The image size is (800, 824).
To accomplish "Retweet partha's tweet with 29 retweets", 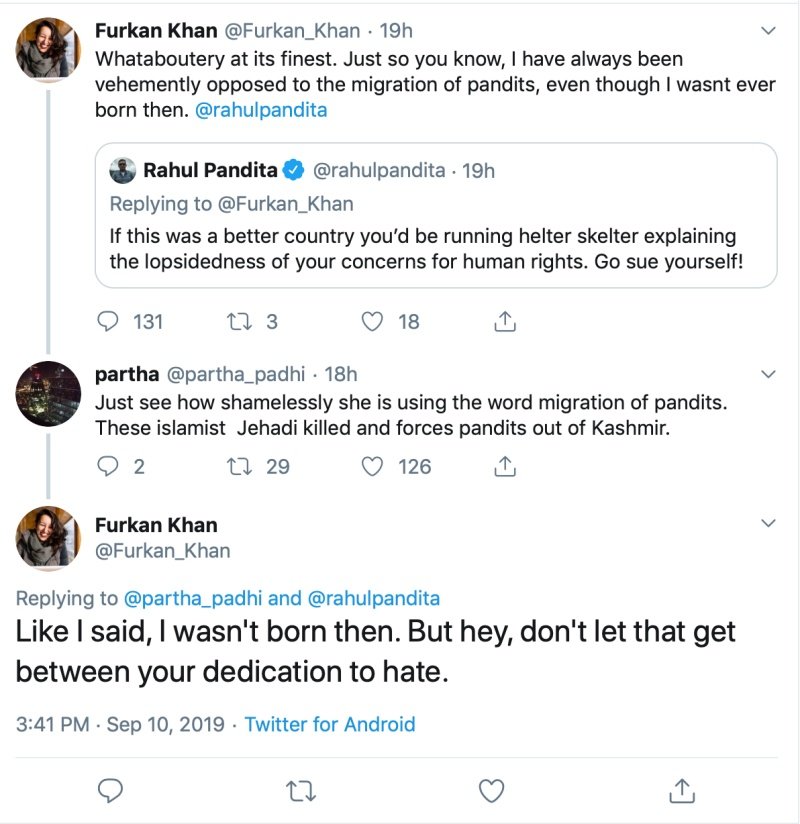I will pyautogui.click(x=240, y=466).
